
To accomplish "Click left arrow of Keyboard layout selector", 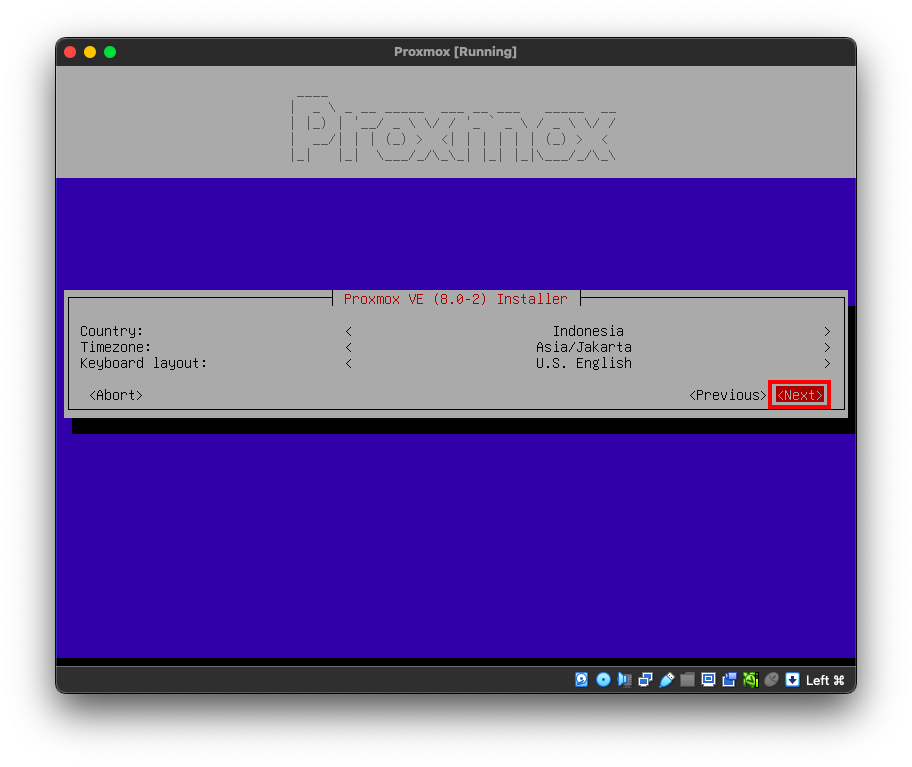I will (x=348, y=363).
